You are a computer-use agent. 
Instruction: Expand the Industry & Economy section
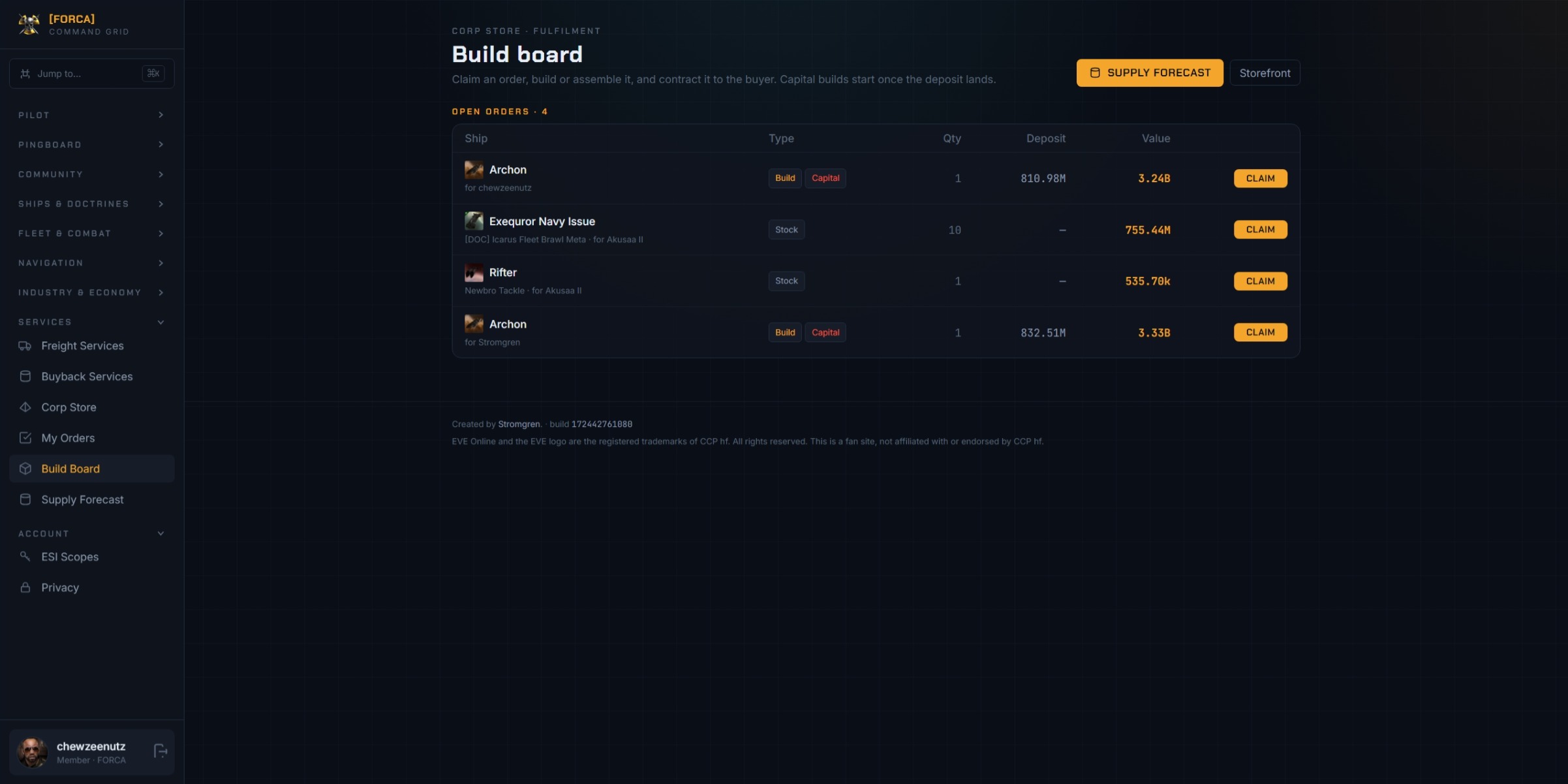pyautogui.click(x=91, y=292)
